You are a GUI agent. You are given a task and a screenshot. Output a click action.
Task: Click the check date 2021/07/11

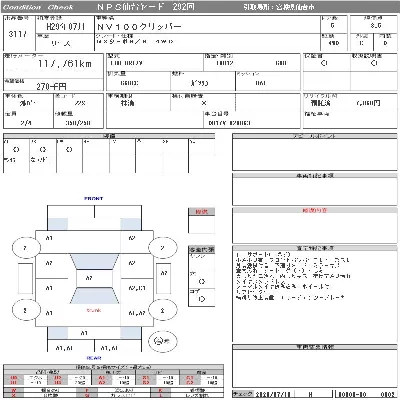[x=273, y=394]
